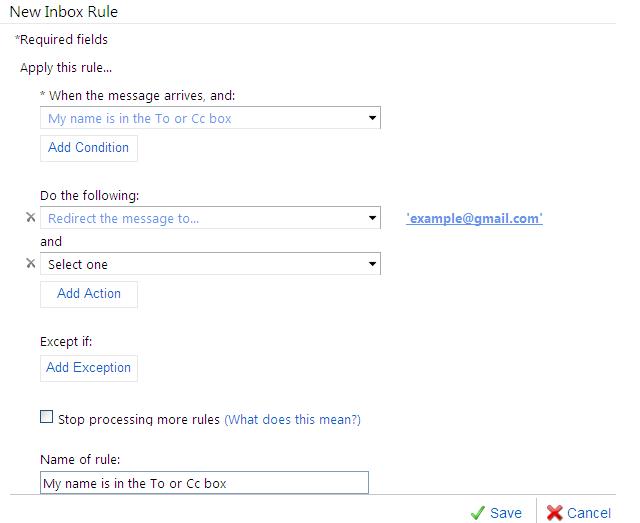Cancel creating the inbox rule
This screenshot has height=523, width=640.
[588, 512]
